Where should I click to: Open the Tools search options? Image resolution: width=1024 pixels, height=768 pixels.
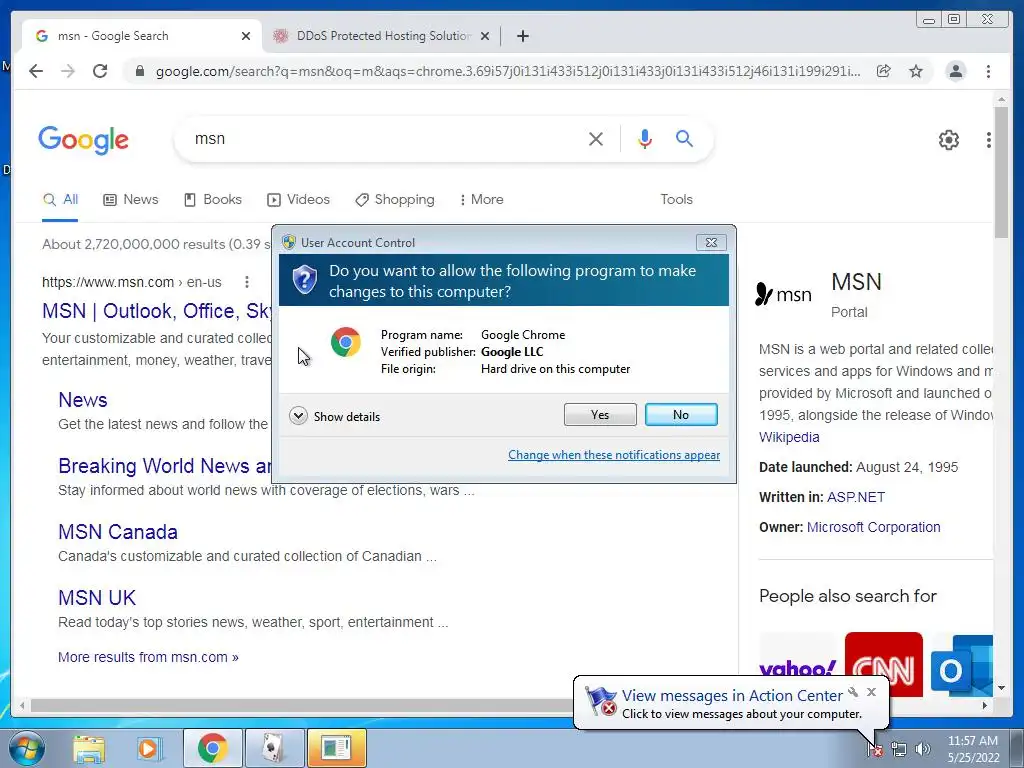tap(676, 199)
